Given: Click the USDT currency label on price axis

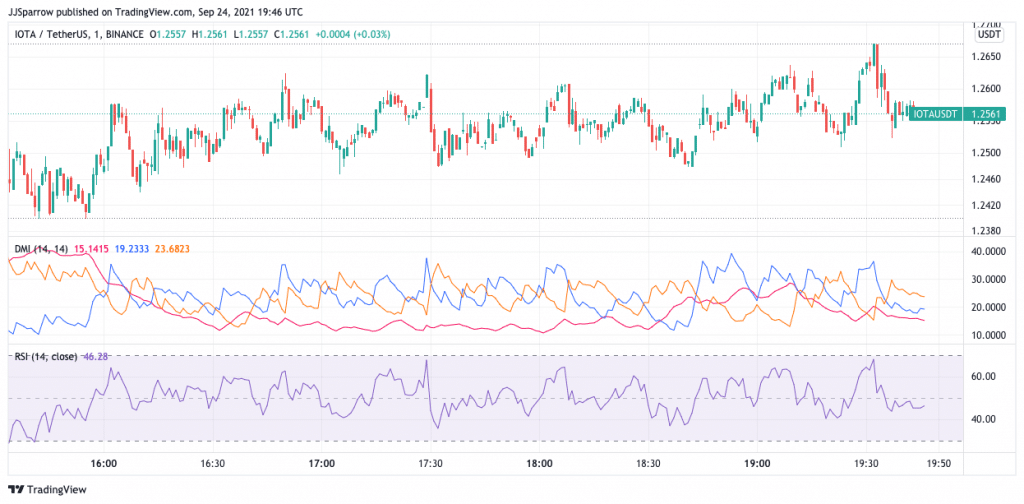Looking at the screenshot, I should (987, 35).
